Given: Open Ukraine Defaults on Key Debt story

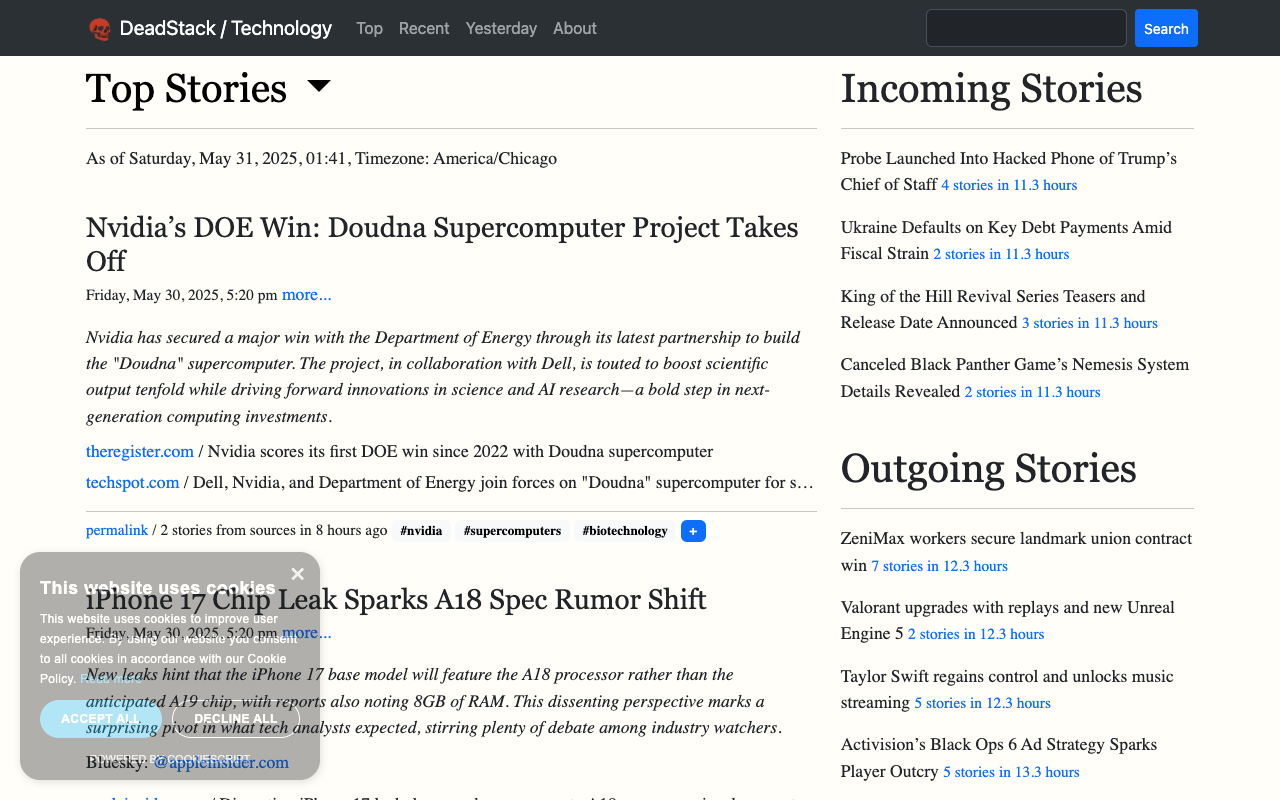Looking at the screenshot, I should pyautogui.click(x=1006, y=240).
